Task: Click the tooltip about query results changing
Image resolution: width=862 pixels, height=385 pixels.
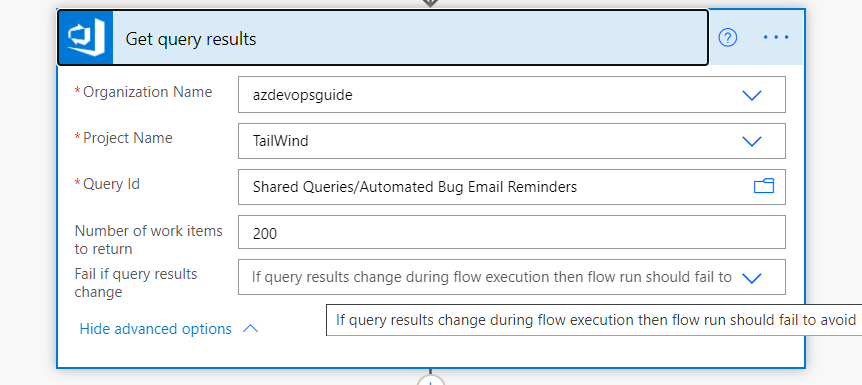Action: pos(594,320)
